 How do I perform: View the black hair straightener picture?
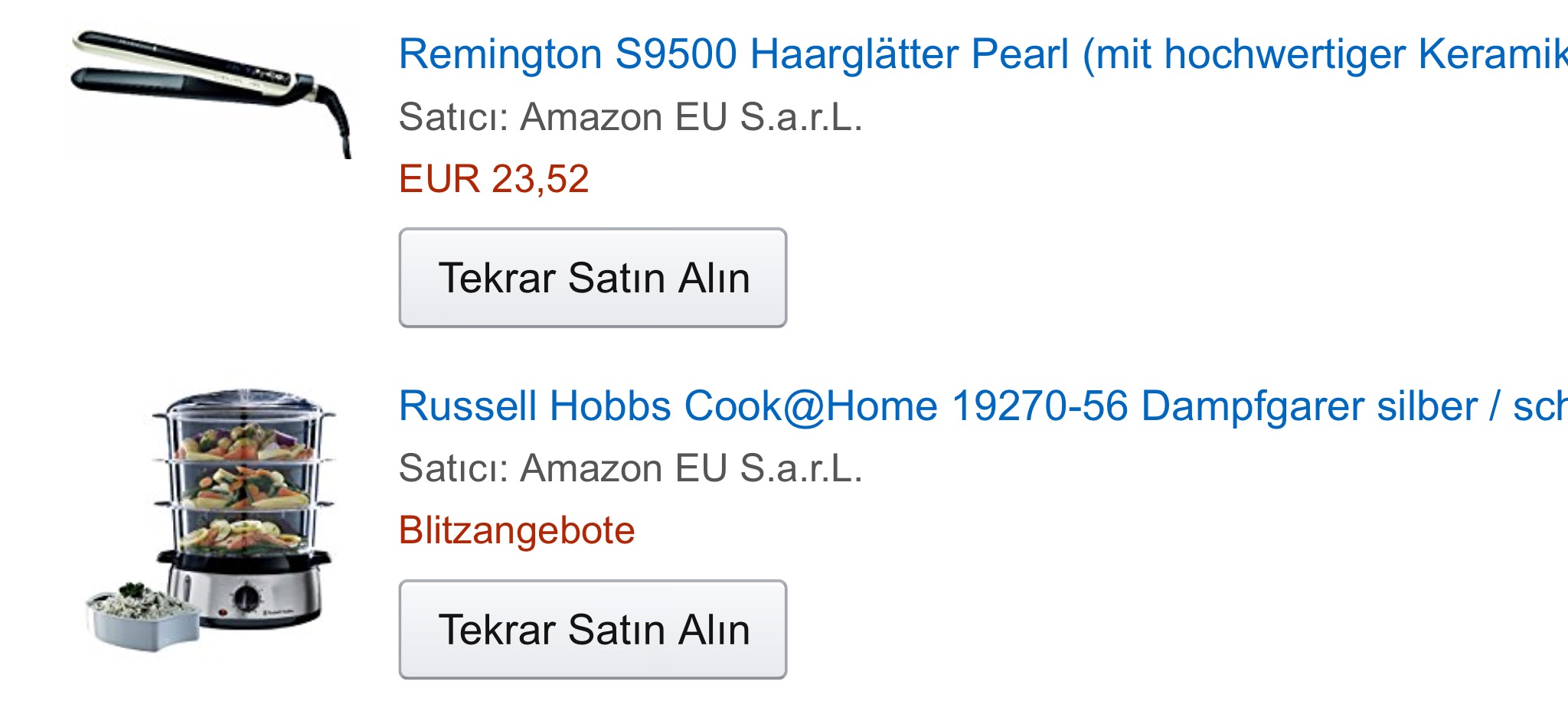tap(211, 93)
